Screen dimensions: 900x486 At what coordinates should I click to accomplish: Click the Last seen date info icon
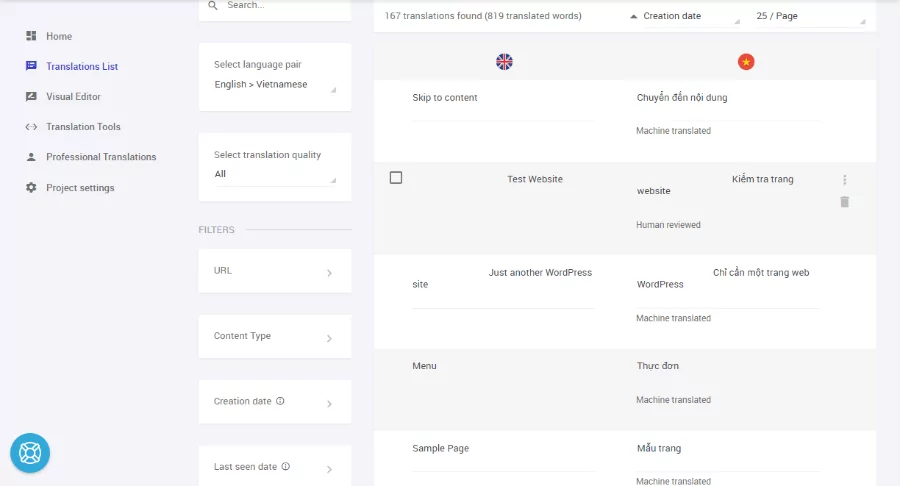286,466
